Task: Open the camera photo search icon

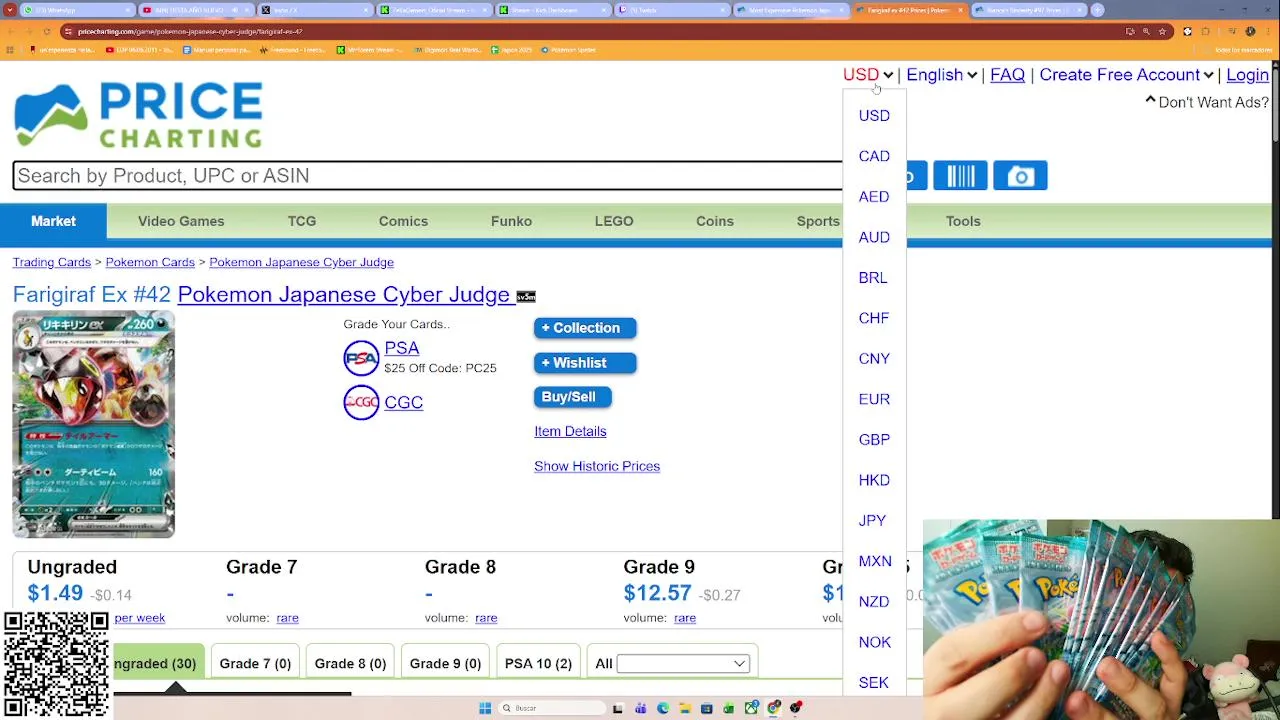Action: click(x=1020, y=176)
